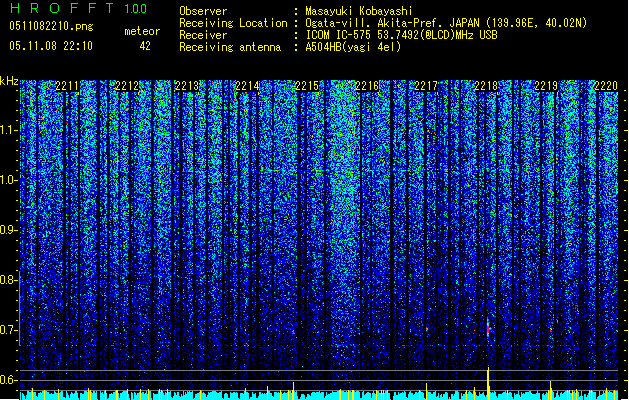
Task: Click the 1.1 kHz frequency tick label
Action: tap(9, 130)
